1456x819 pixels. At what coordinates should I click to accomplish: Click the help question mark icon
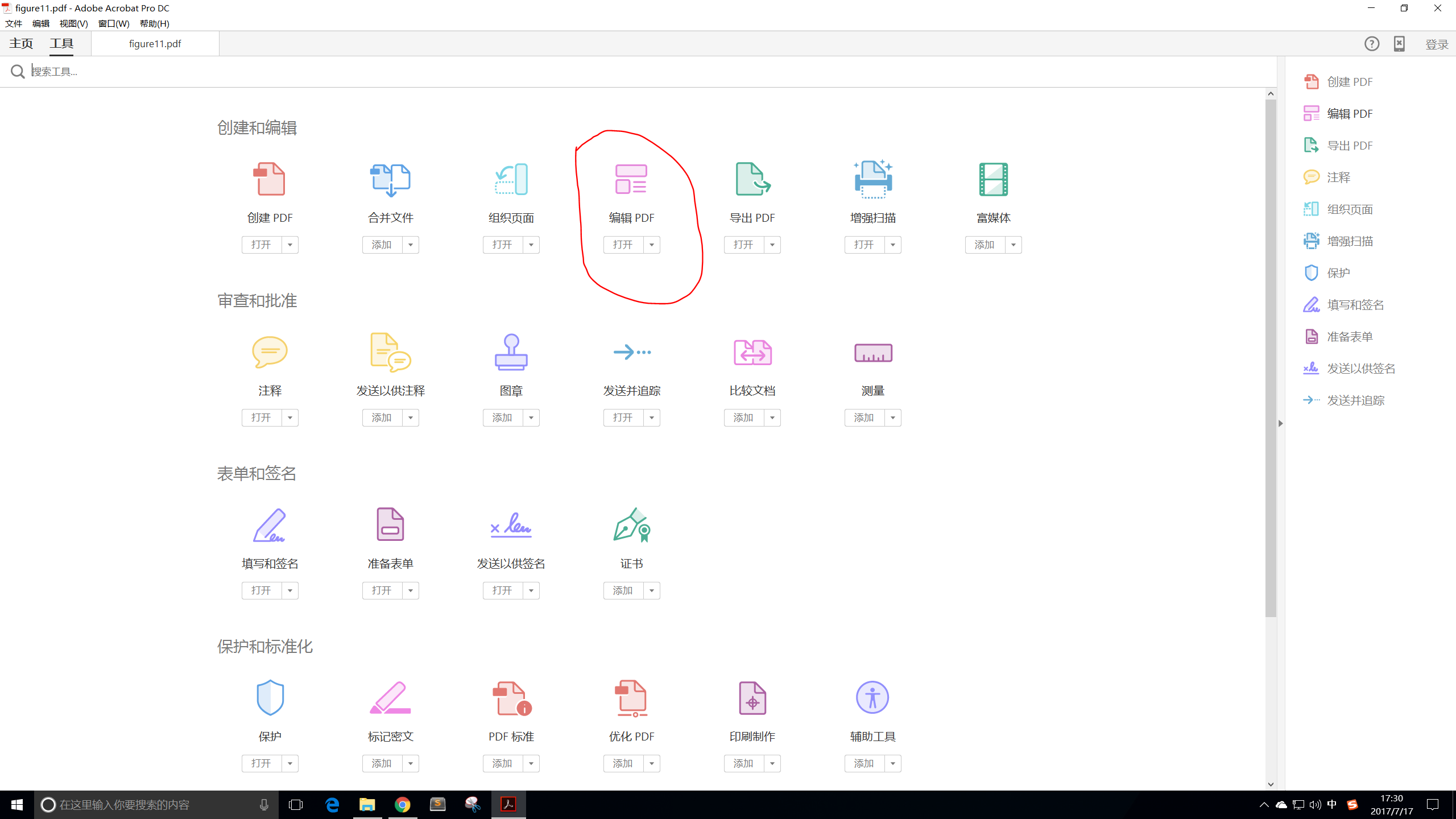coord(1372,44)
